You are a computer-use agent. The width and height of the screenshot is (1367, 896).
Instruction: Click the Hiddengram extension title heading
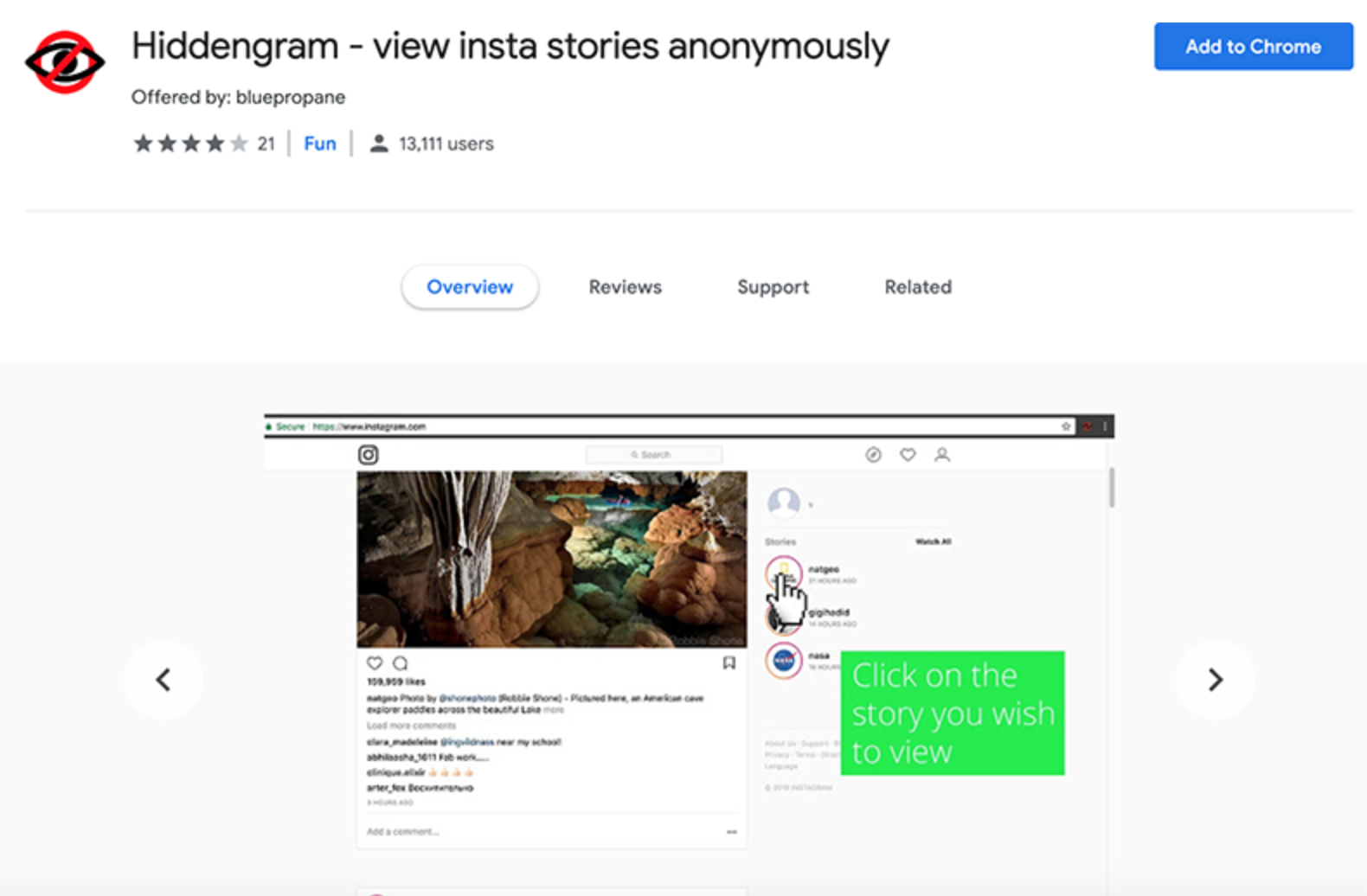pyautogui.click(x=510, y=47)
